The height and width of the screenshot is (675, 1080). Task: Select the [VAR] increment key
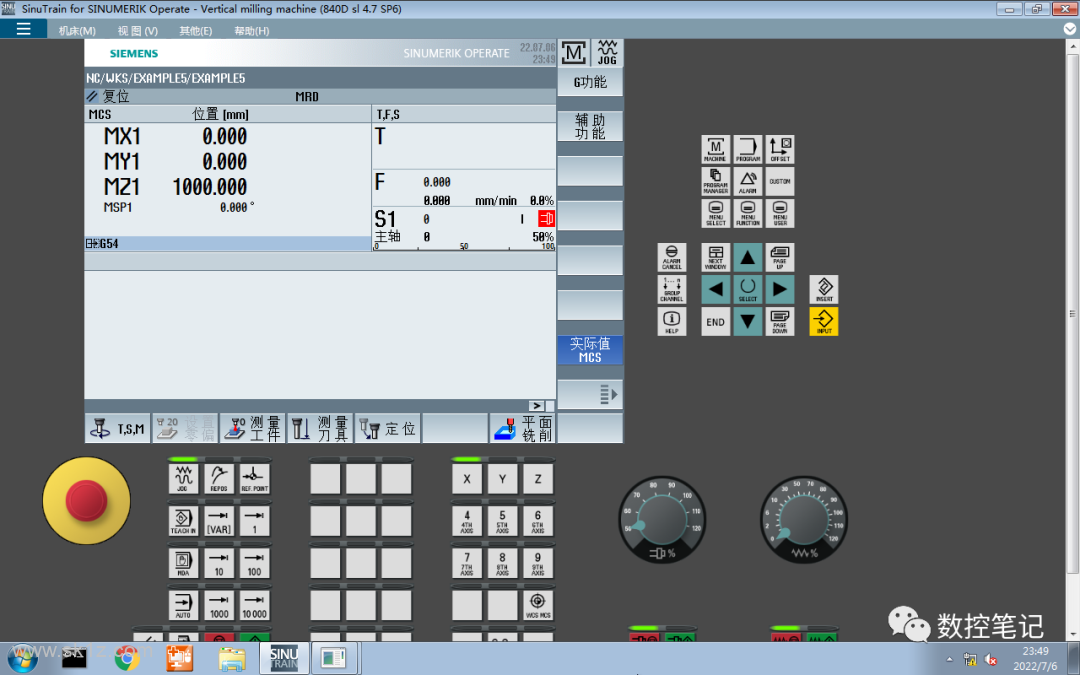[x=219, y=521]
